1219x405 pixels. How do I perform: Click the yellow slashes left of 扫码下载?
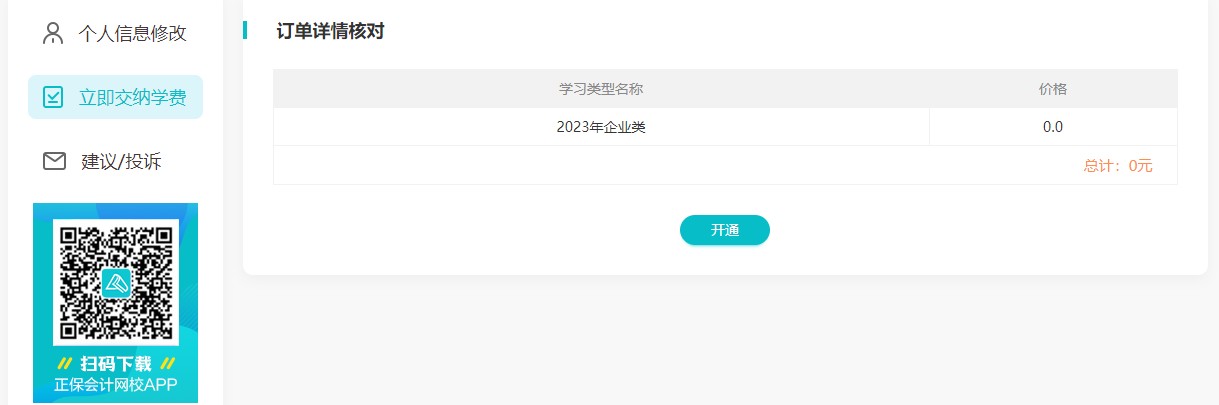(65, 364)
